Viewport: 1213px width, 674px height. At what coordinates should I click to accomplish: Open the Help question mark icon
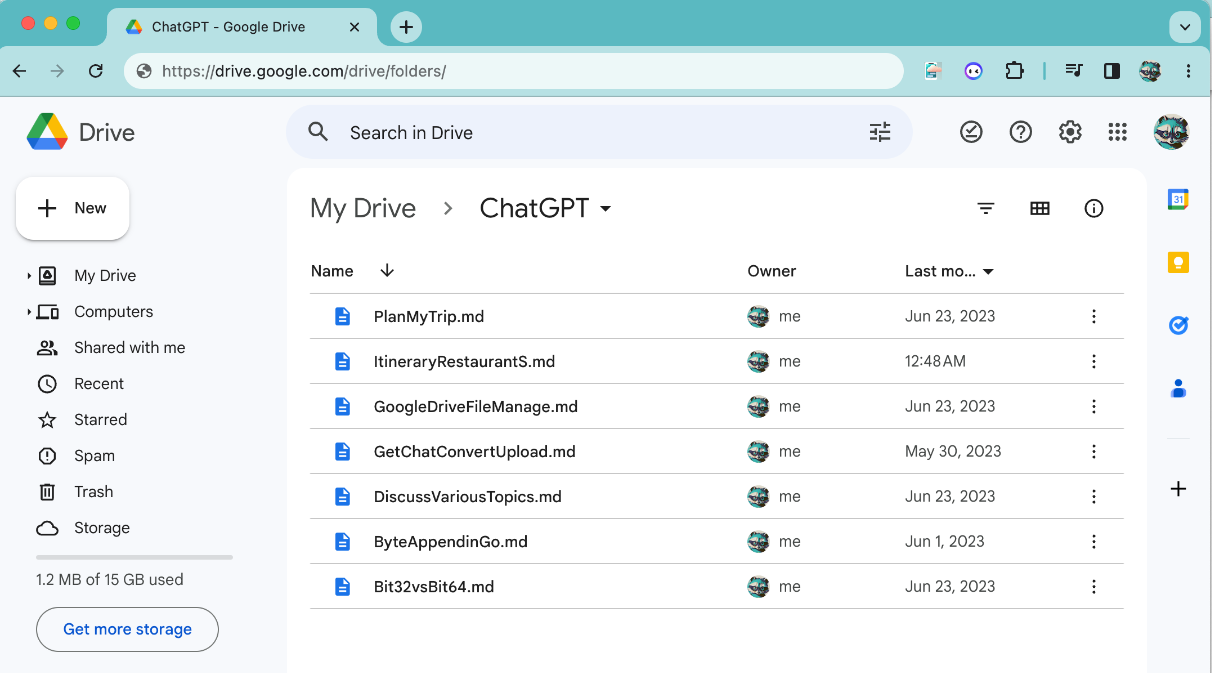tap(1020, 132)
